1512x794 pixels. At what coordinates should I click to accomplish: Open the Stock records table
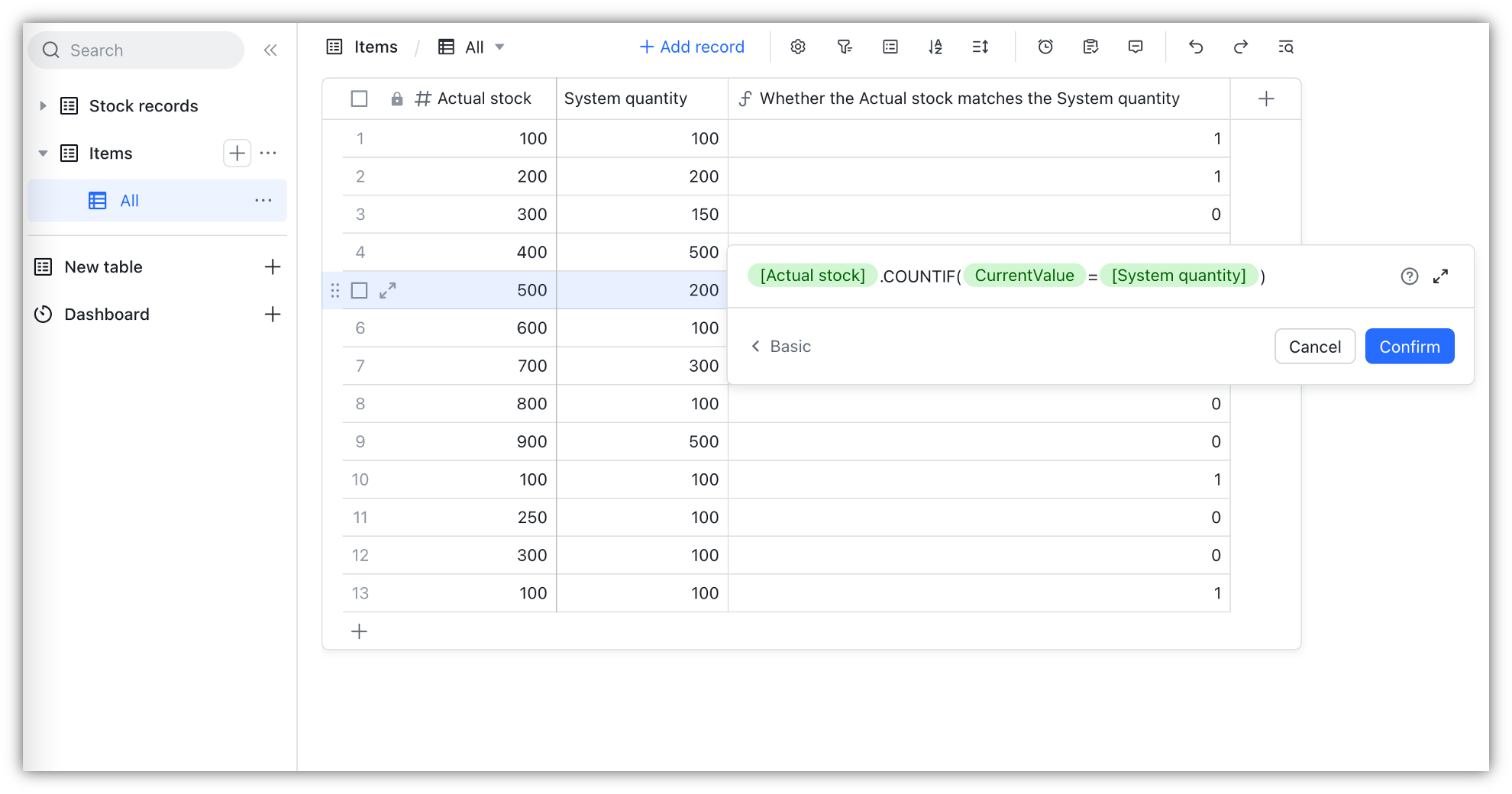tap(143, 106)
